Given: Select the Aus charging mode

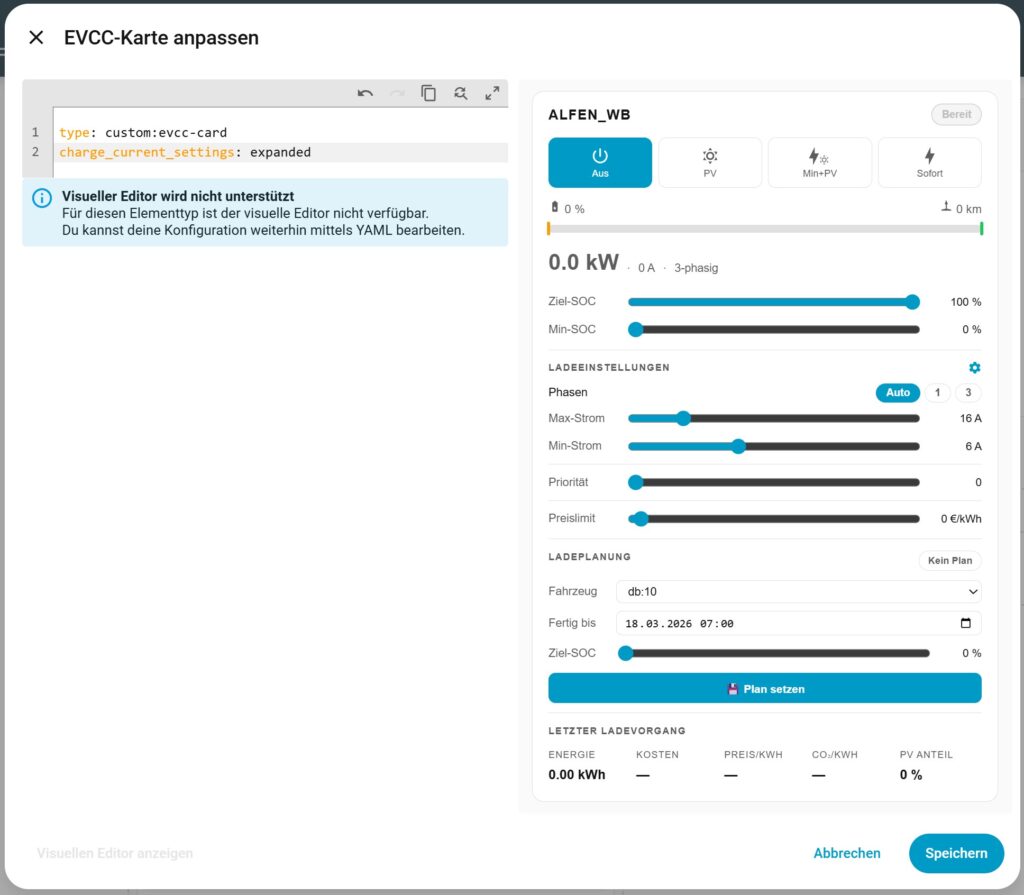Looking at the screenshot, I should tap(600, 163).
